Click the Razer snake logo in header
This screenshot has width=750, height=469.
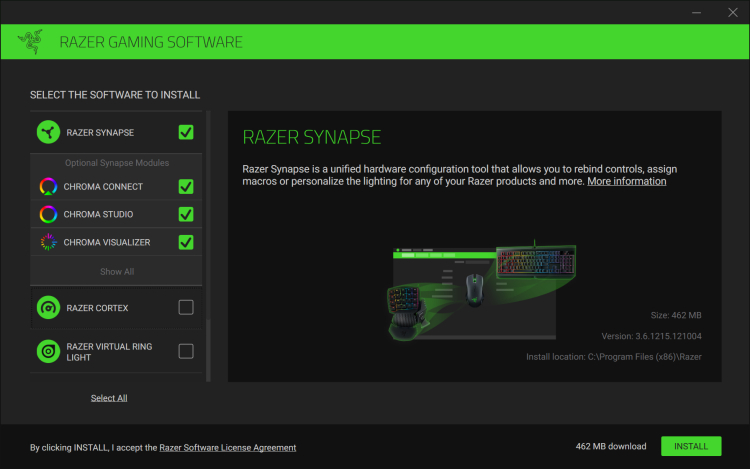point(31,42)
